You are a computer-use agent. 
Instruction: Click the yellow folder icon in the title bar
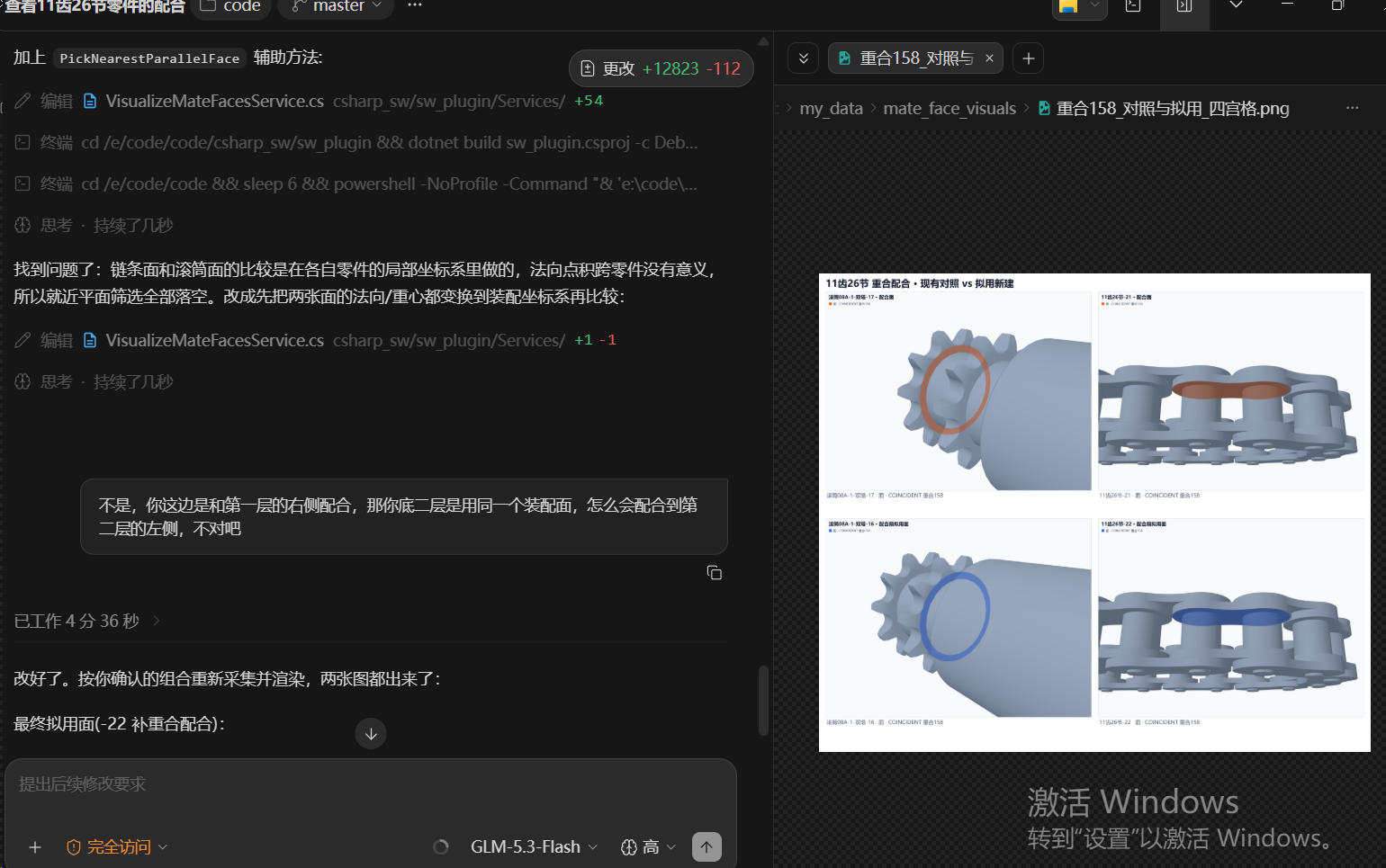click(x=1068, y=6)
